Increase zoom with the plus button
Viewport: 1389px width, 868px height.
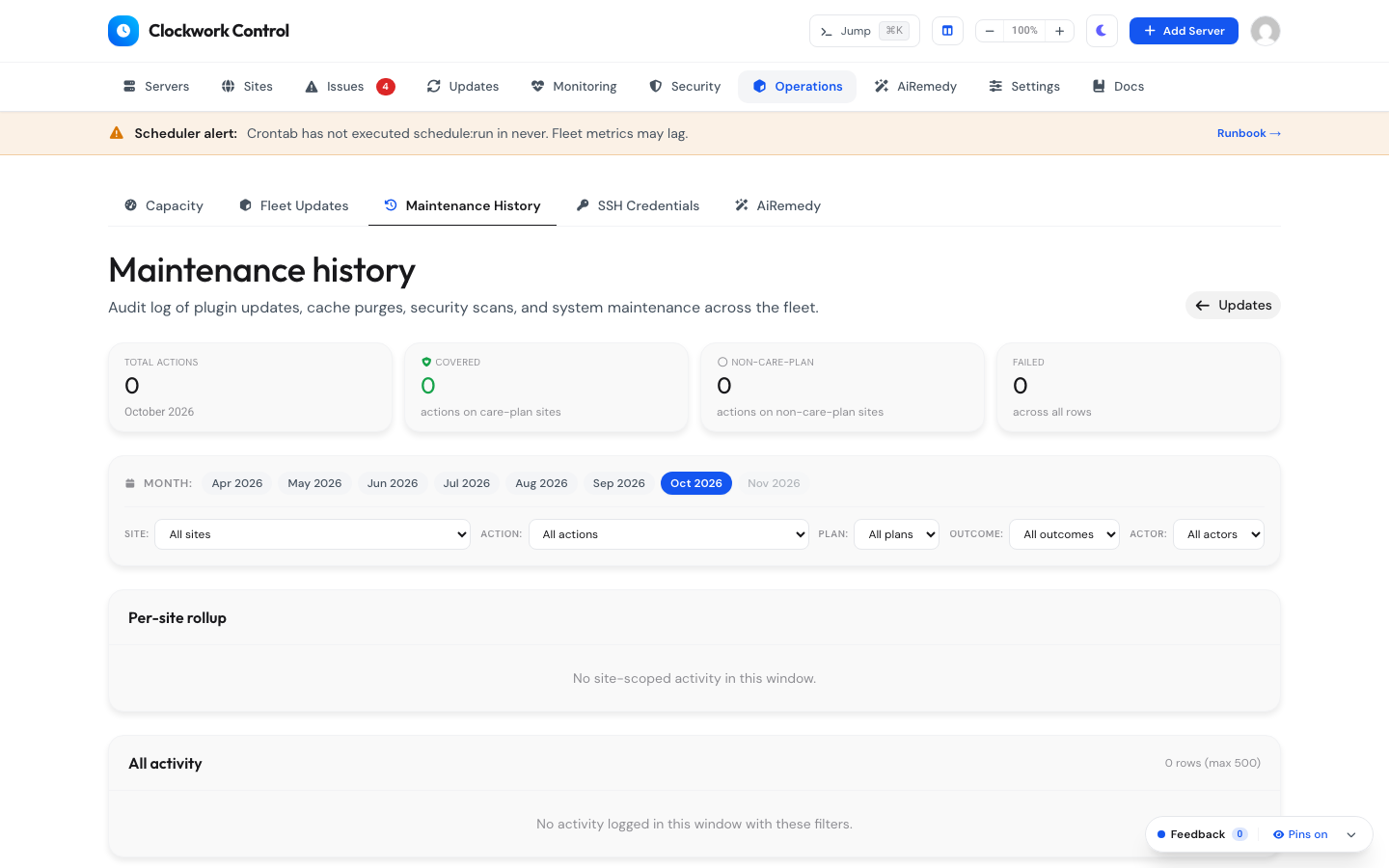coord(1059,31)
